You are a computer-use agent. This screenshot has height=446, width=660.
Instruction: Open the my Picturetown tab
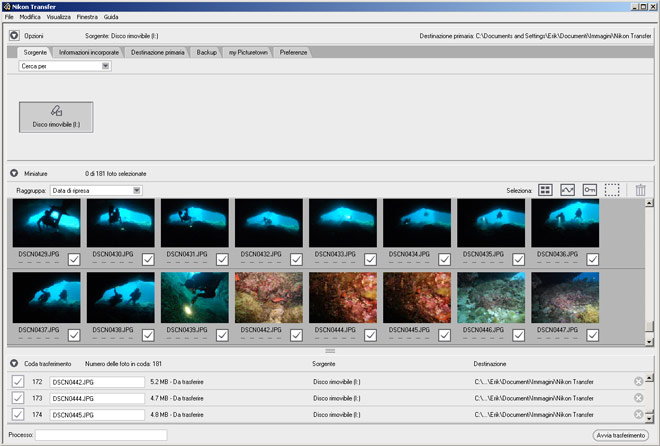246,51
